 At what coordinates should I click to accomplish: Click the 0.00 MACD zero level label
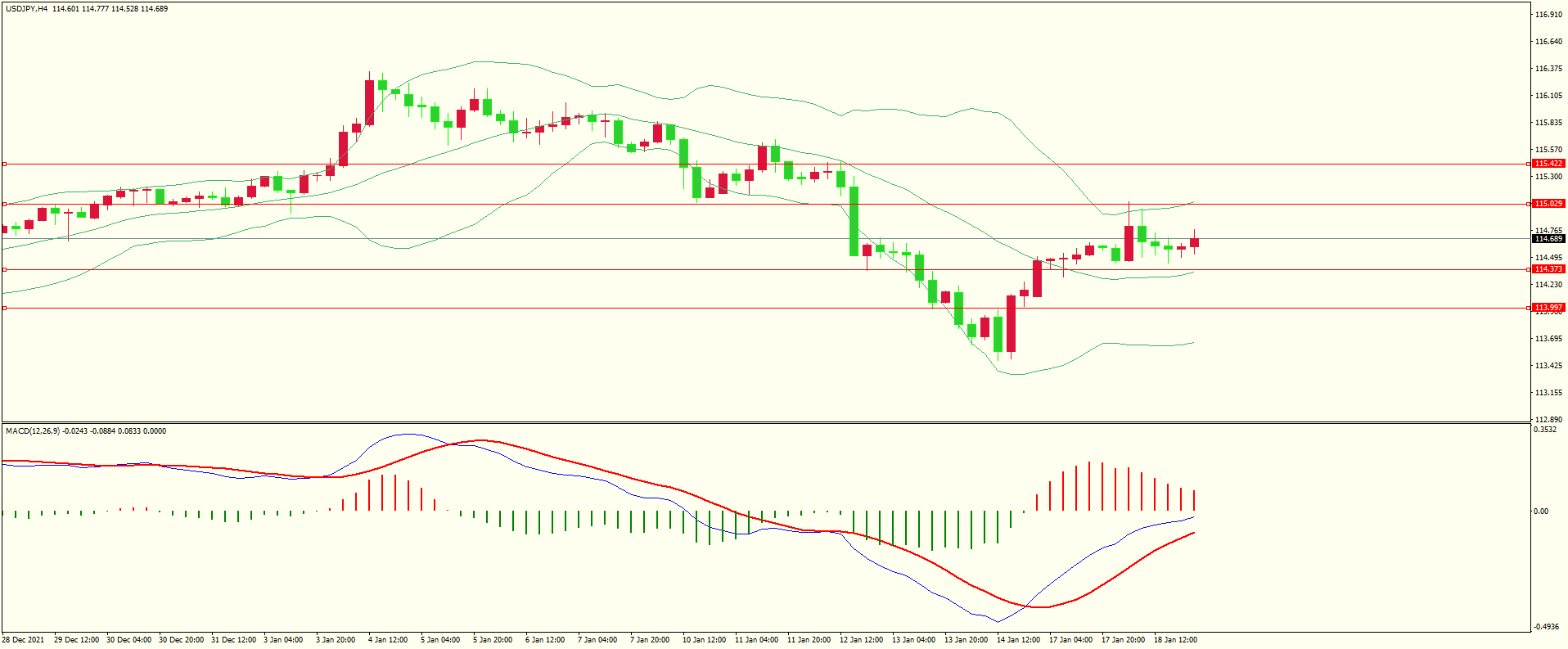click(1541, 512)
